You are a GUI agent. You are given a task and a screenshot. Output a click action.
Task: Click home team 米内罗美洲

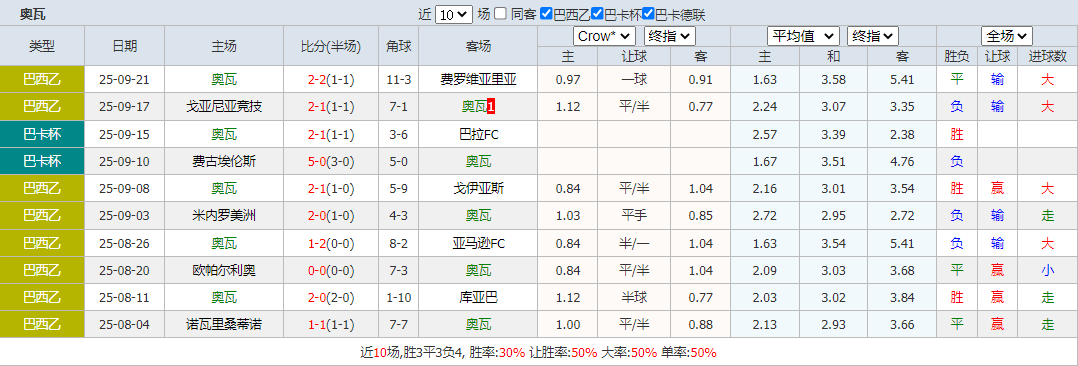pyautogui.click(x=224, y=216)
